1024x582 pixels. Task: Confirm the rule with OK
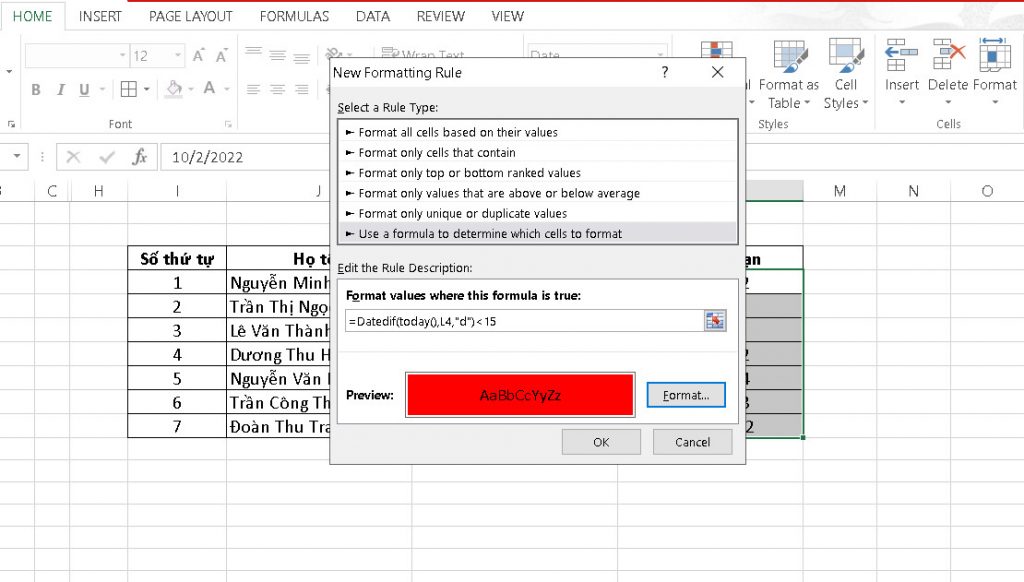click(x=601, y=441)
